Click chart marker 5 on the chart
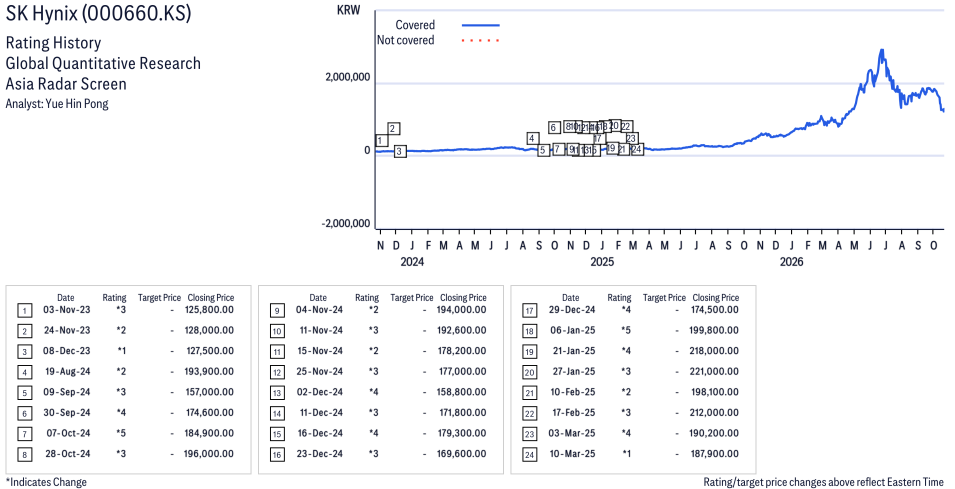Image resolution: width=955 pixels, height=489 pixels. pyautogui.click(x=543, y=150)
